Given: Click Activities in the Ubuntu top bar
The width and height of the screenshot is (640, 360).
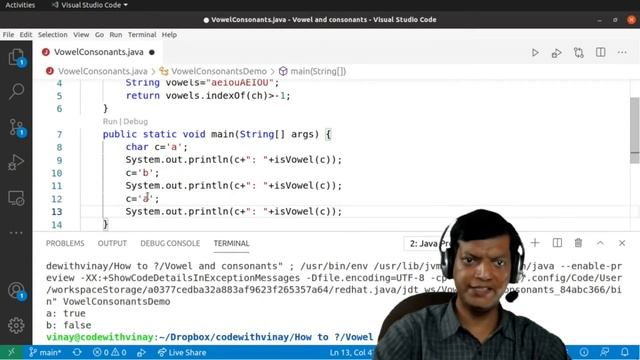Looking at the screenshot, I should (x=20, y=5).
